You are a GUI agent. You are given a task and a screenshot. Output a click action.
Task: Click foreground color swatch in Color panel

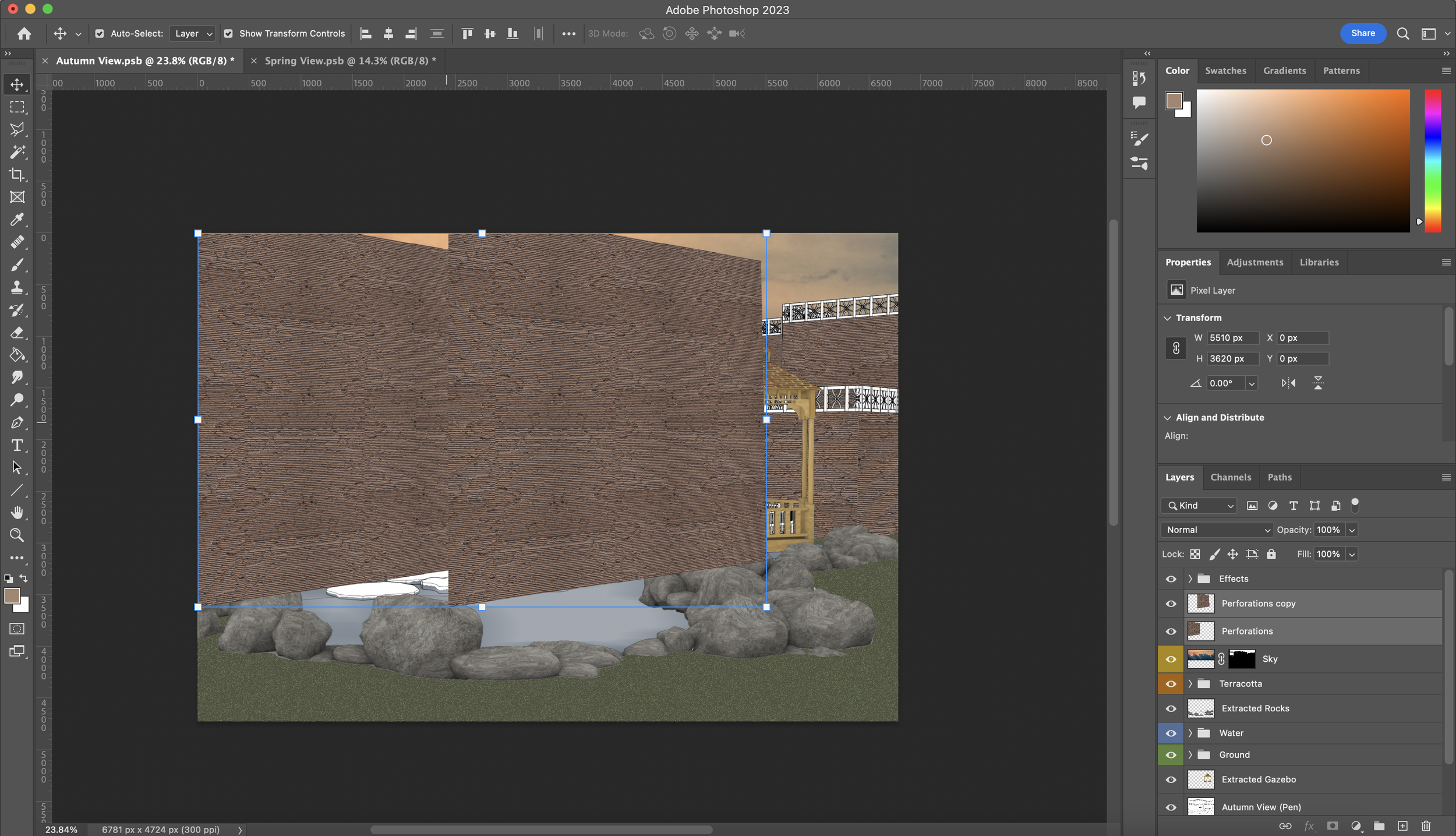point(1174,101)
